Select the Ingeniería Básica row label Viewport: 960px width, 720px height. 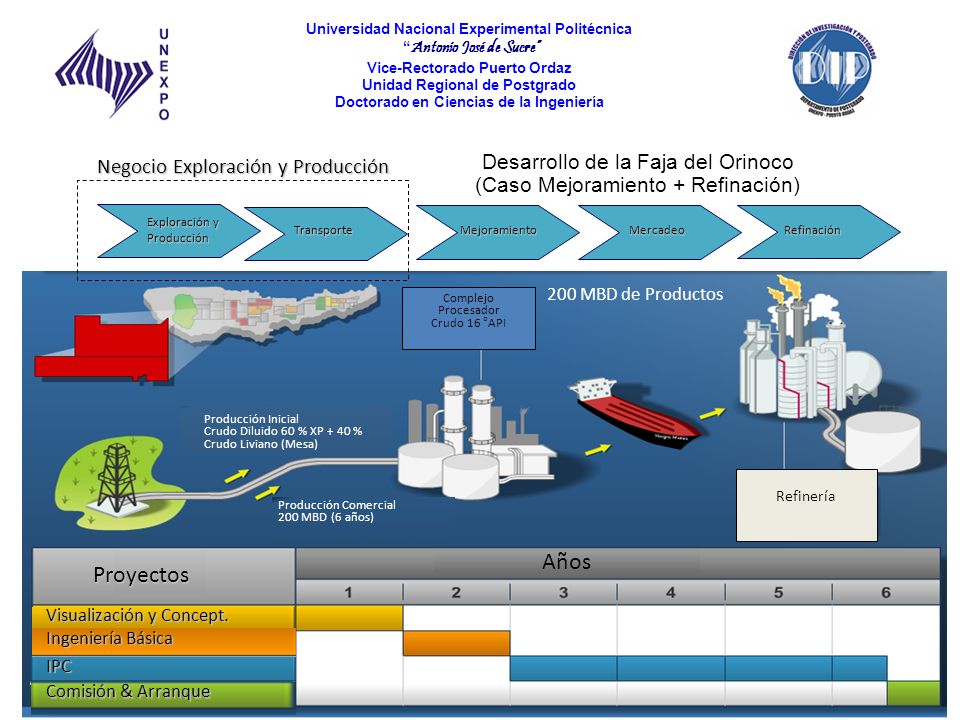(163, 640)
